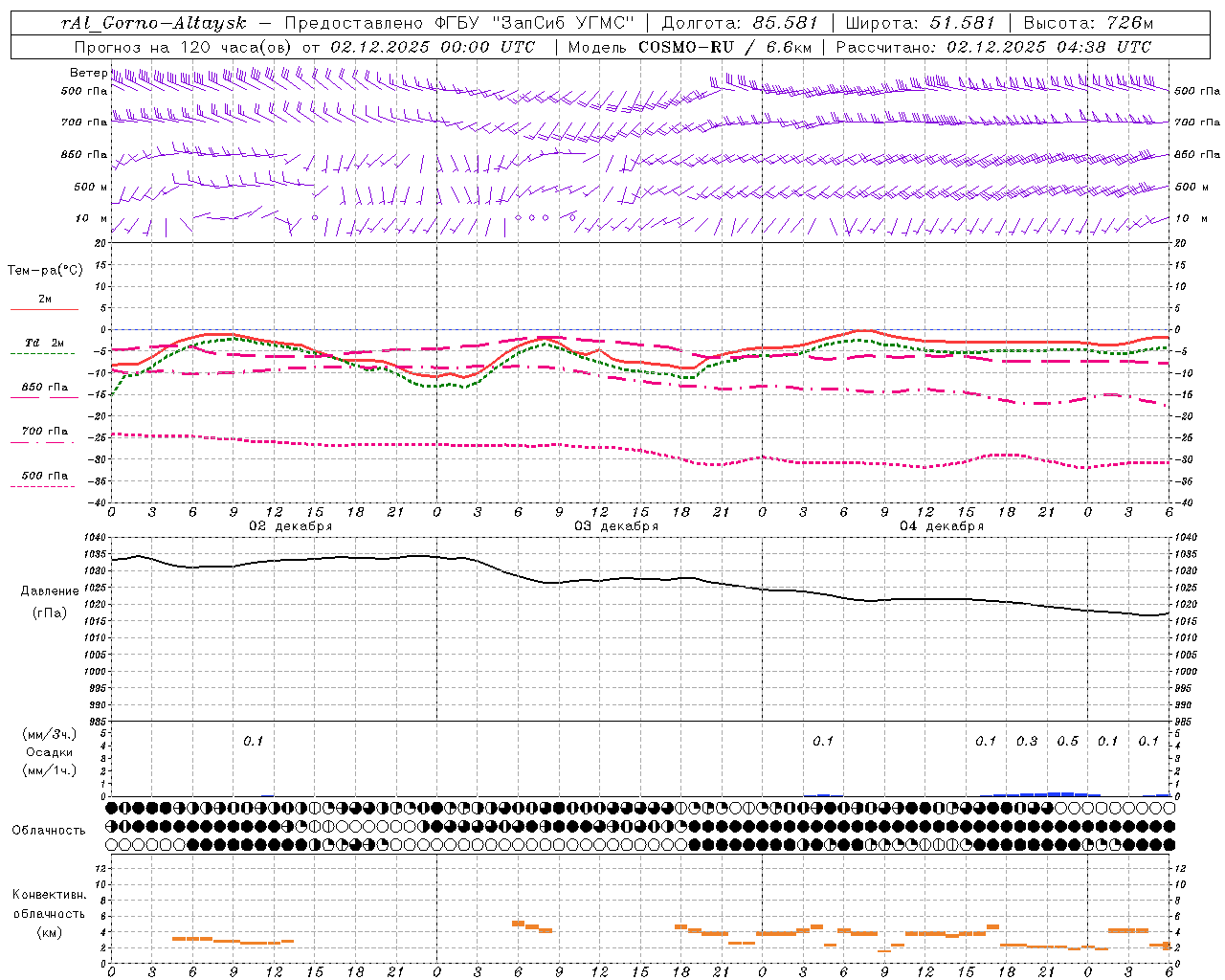The width and height of the screenshot is (1225, 980).
Task: Click the solid red 2м temperature curve
Action: pyautogui.click(x=1005, y=342)
